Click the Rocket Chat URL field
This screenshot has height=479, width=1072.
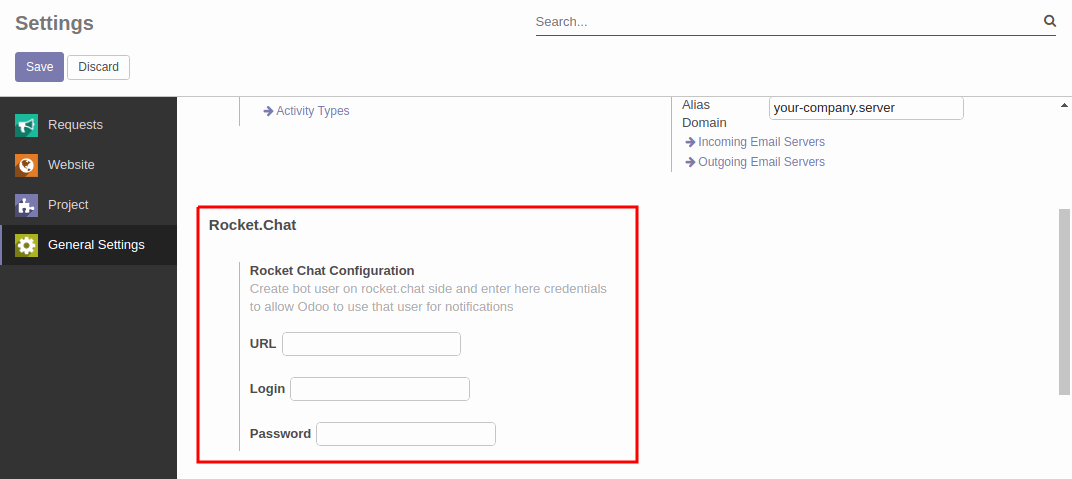[x=371, y=344]
